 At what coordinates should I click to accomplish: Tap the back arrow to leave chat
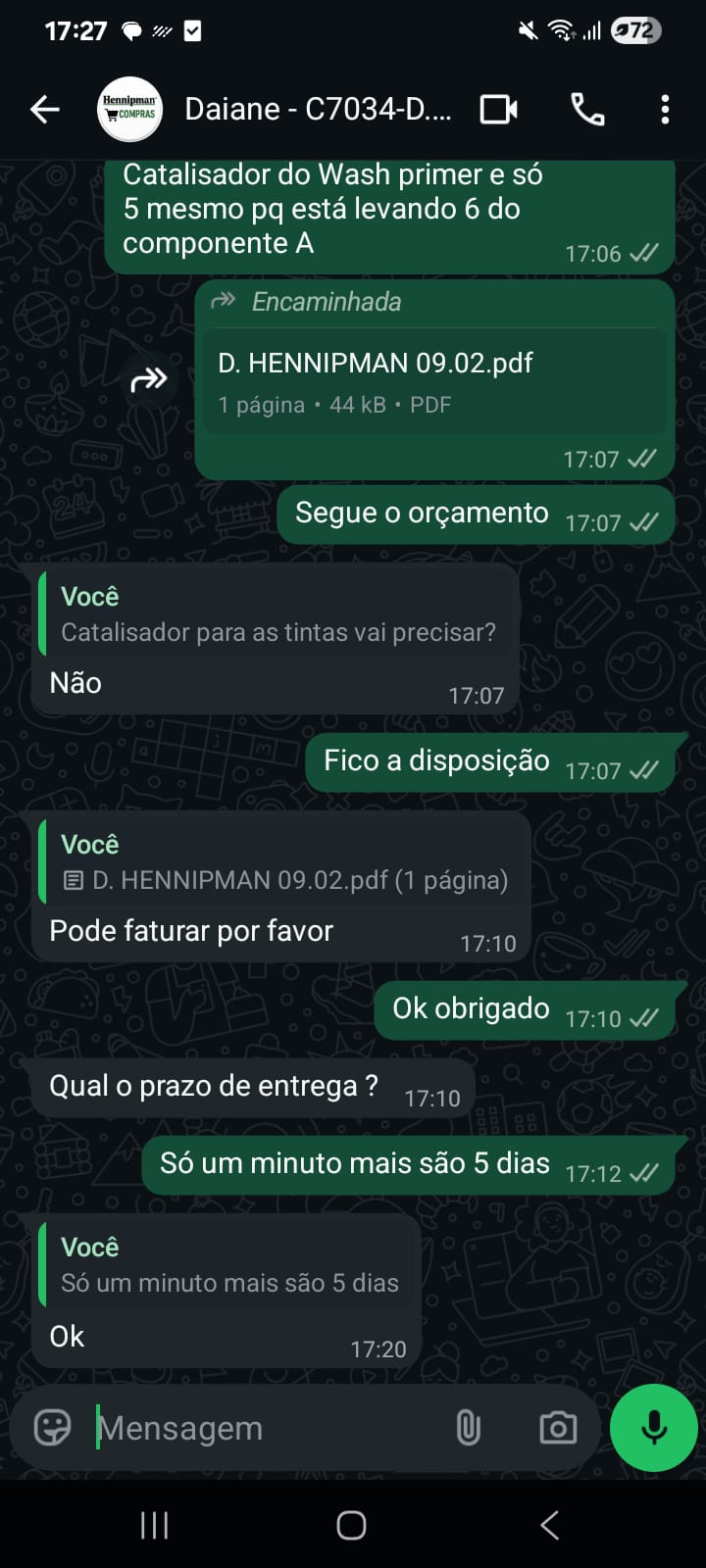(x=45, y=109)
